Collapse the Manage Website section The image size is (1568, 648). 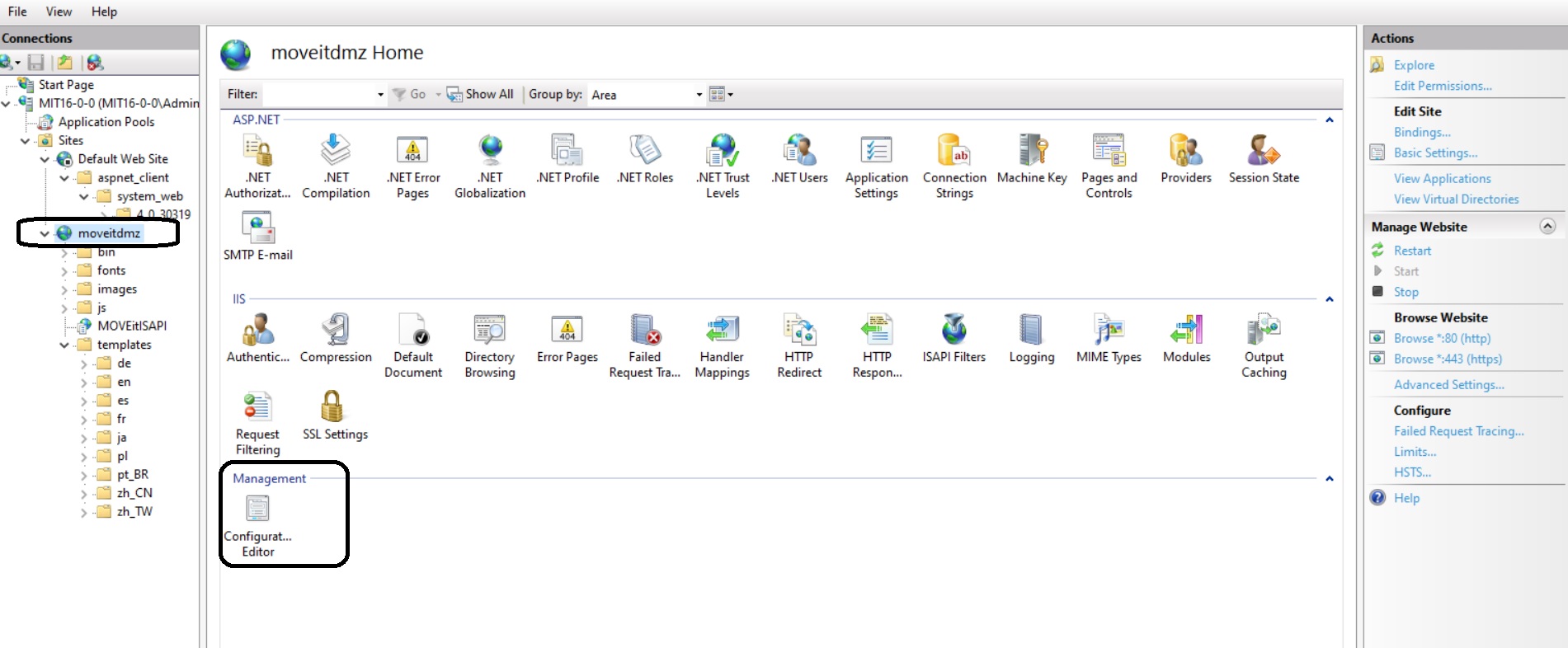[x=1547, y=227]
